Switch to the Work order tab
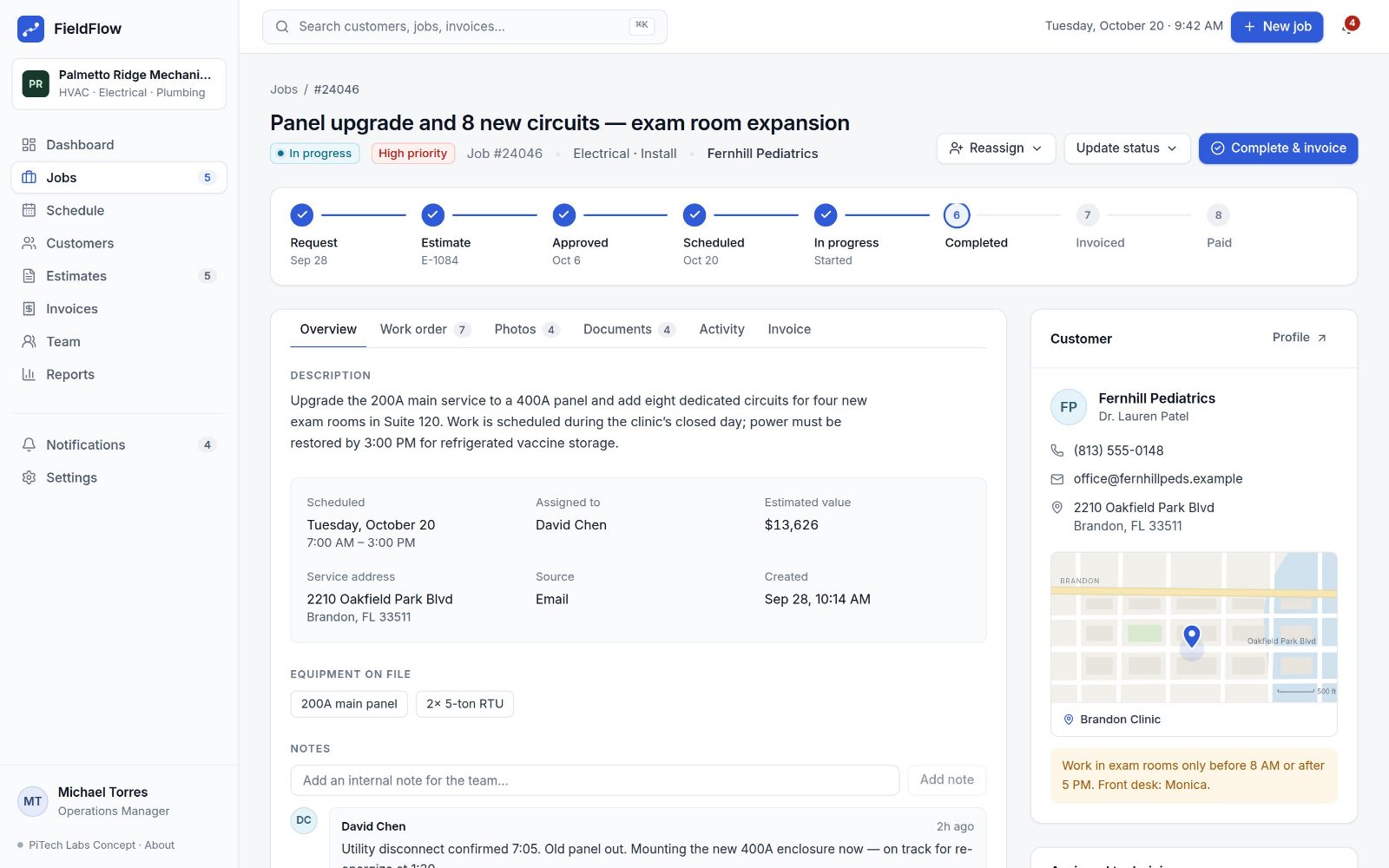Viewport: 1389px width, 868px height. [425, 330]
